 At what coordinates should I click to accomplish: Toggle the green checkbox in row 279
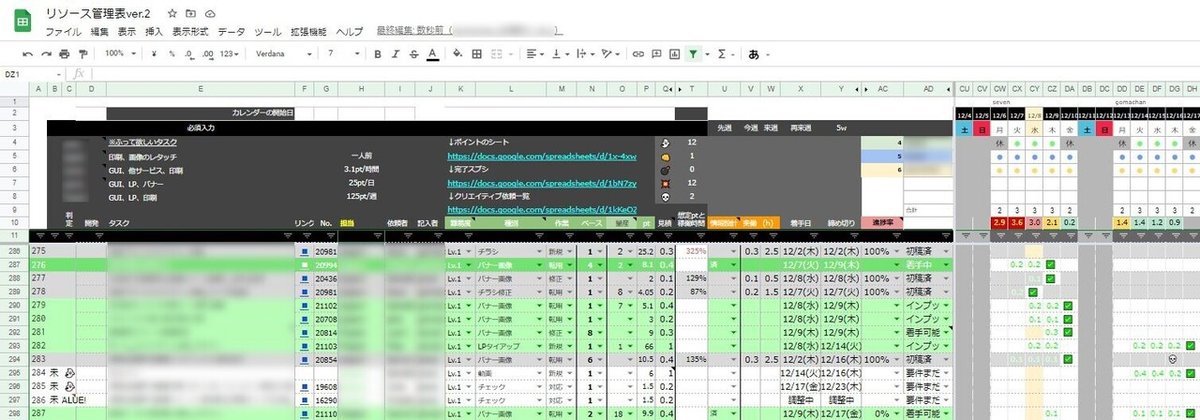tap(1067, 304)
